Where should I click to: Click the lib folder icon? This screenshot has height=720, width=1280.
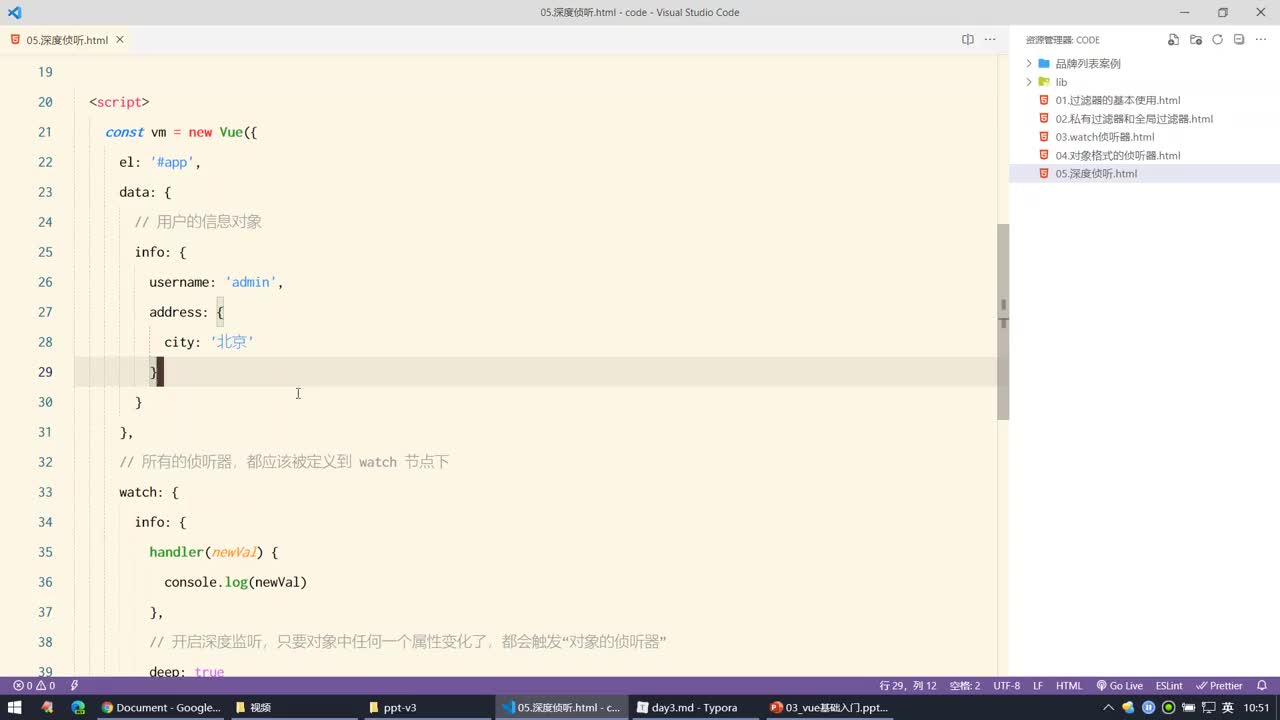tap(1044, 82)
